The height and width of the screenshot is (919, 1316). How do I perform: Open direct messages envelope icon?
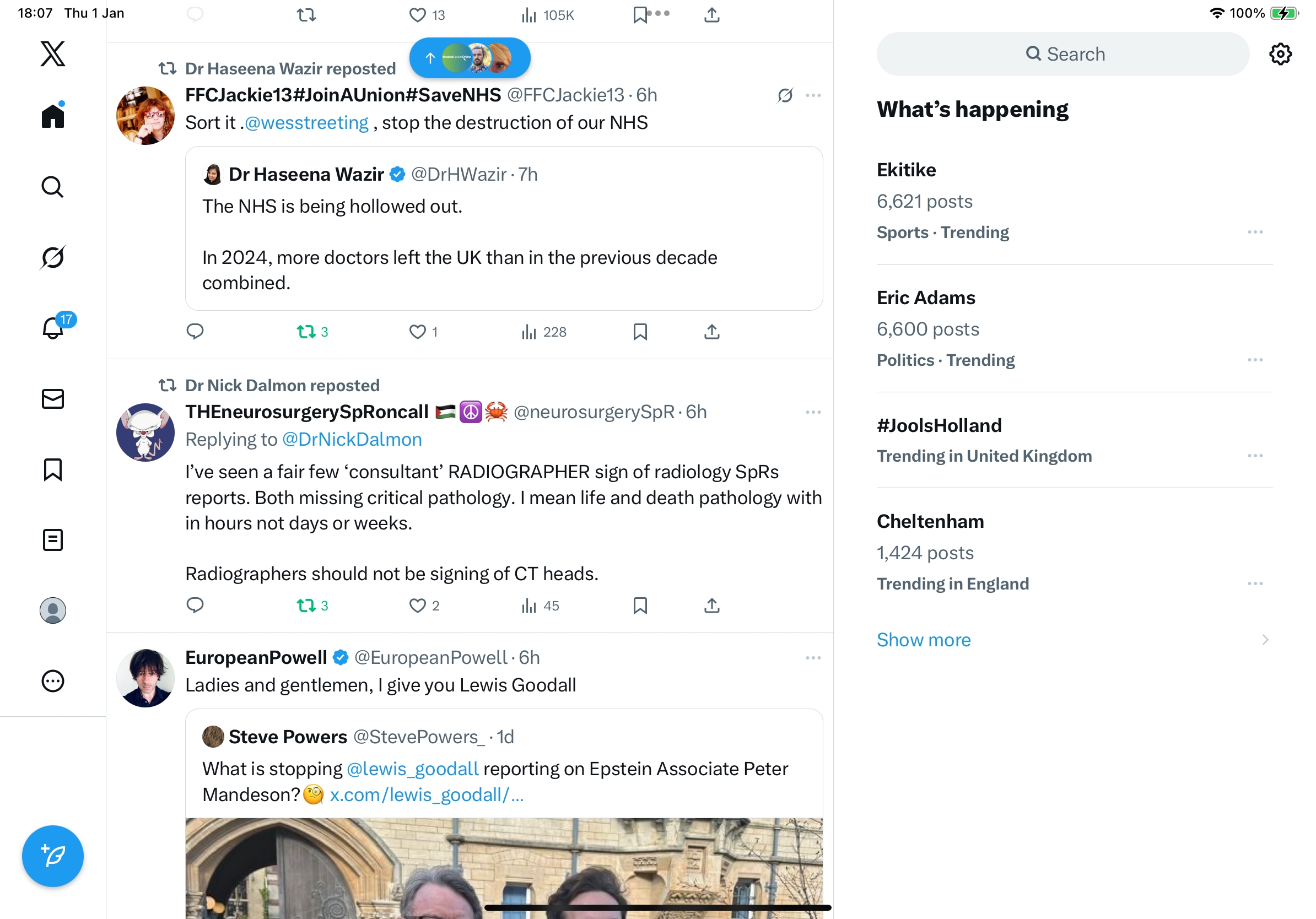(53, 399)
